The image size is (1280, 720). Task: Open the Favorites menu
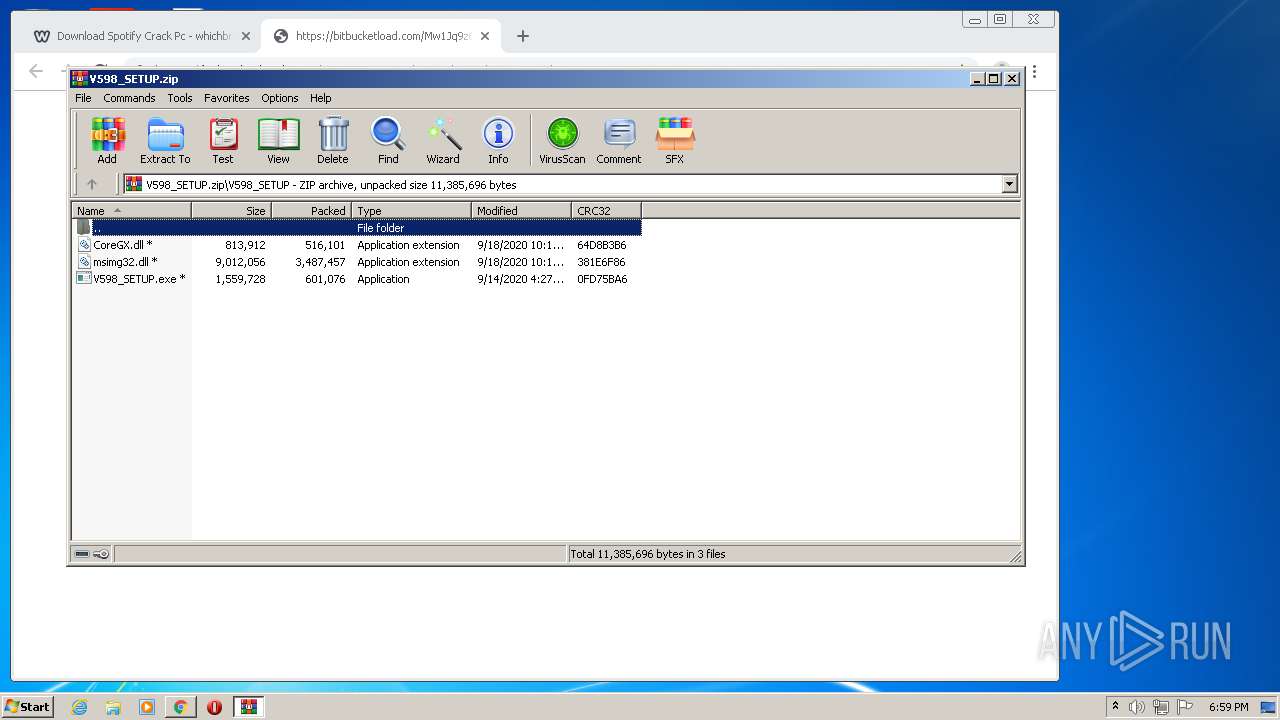pos(227,98)
